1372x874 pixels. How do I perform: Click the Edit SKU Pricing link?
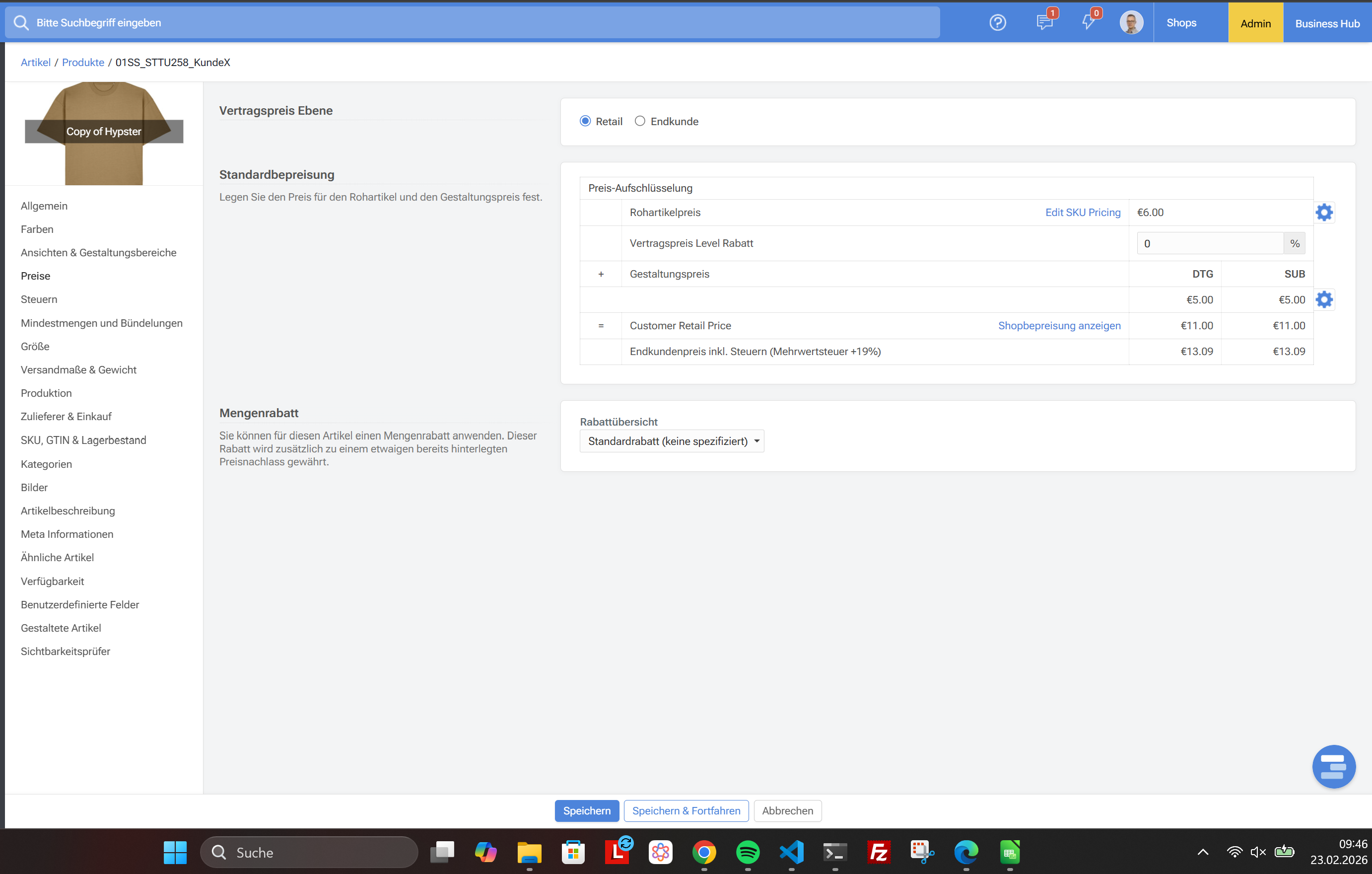(x=1083, y=213)
